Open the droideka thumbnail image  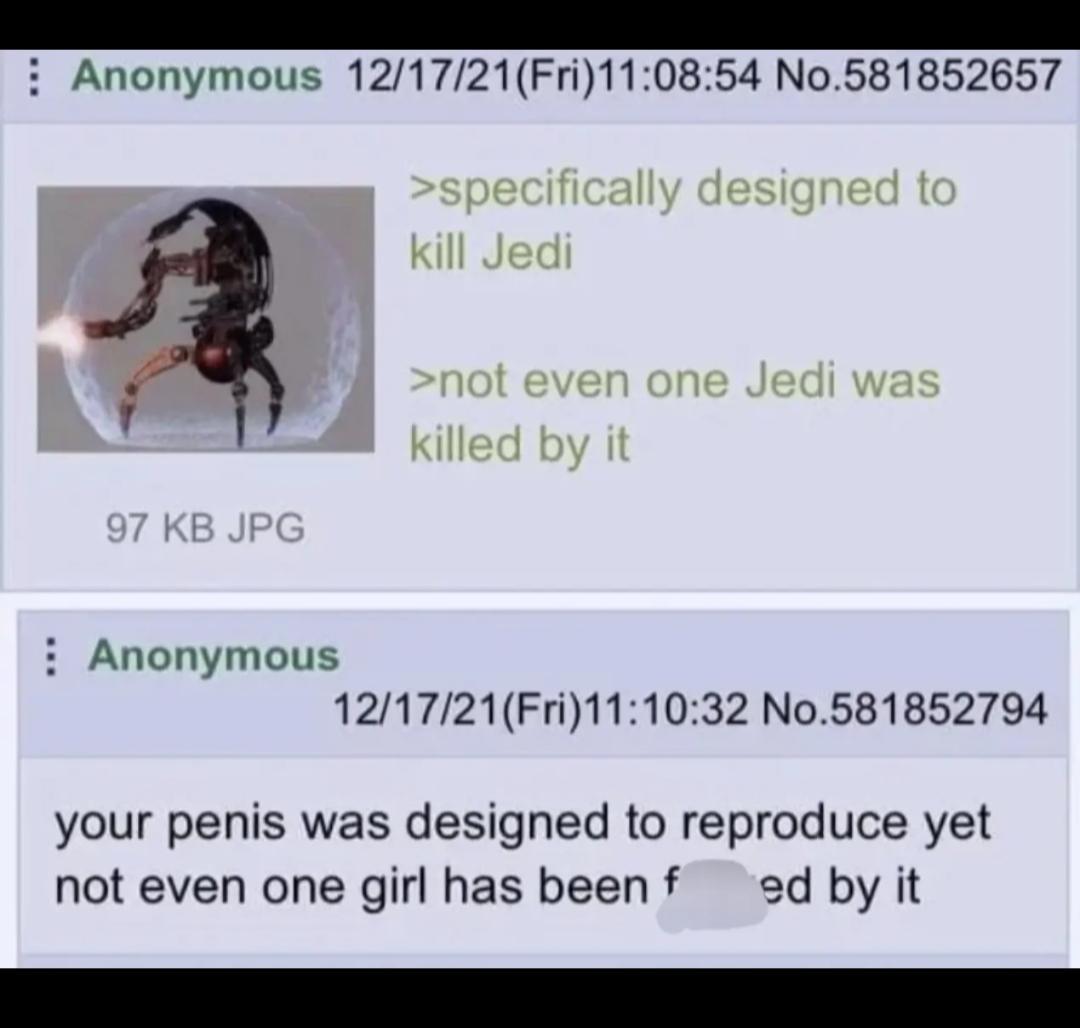(205, 319)
